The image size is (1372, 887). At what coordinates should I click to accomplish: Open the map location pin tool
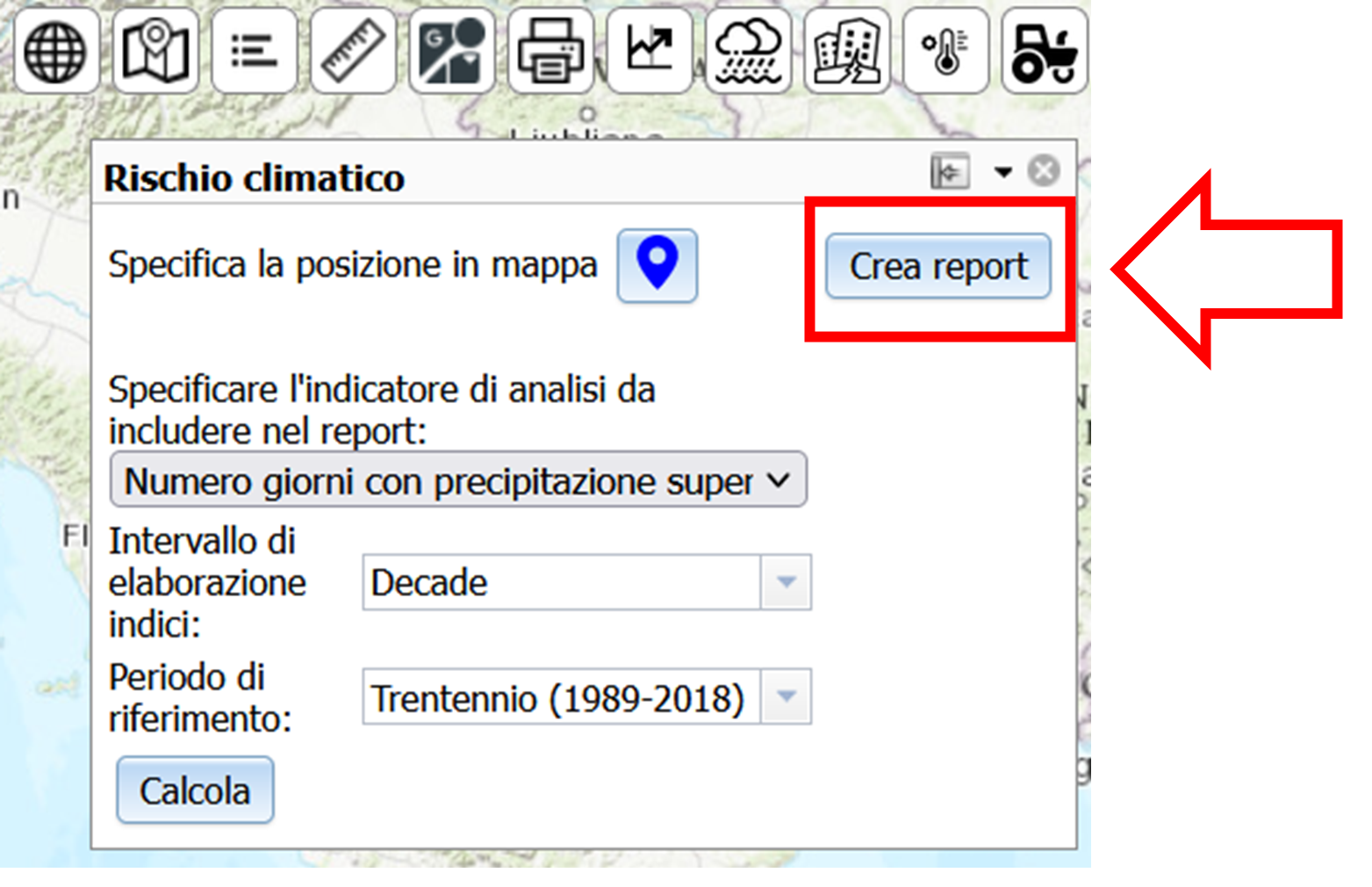click(x=154, y=51)
